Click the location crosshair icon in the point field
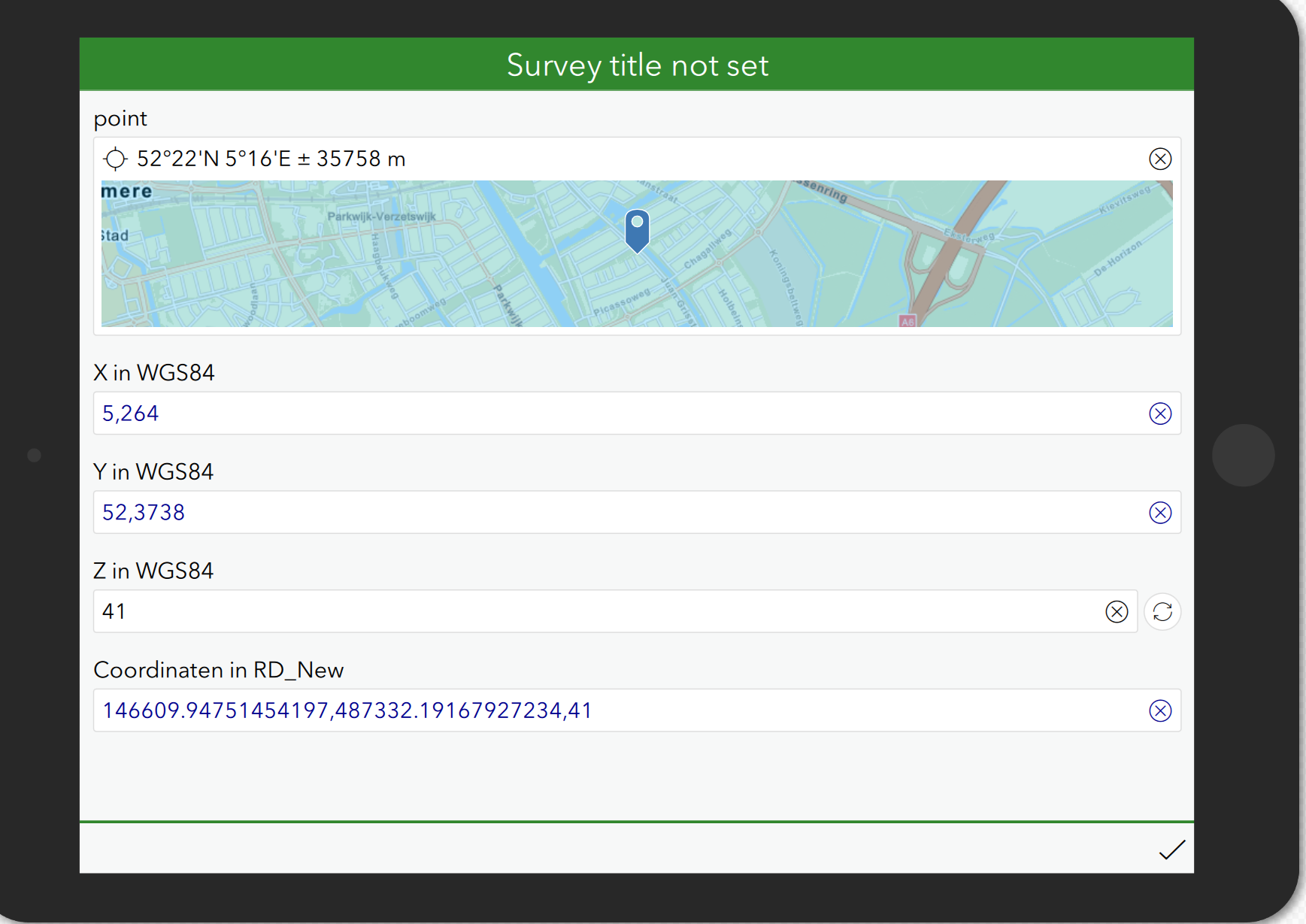This screenshot has width=1306, height=924. pyautogui.click(x=116, y=159)
